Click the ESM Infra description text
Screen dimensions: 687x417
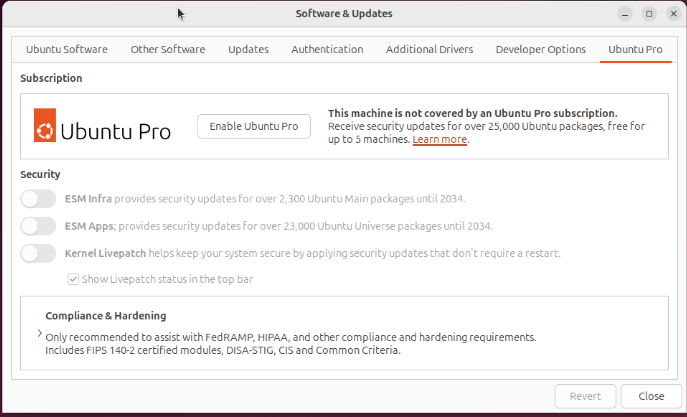point(265,199)
